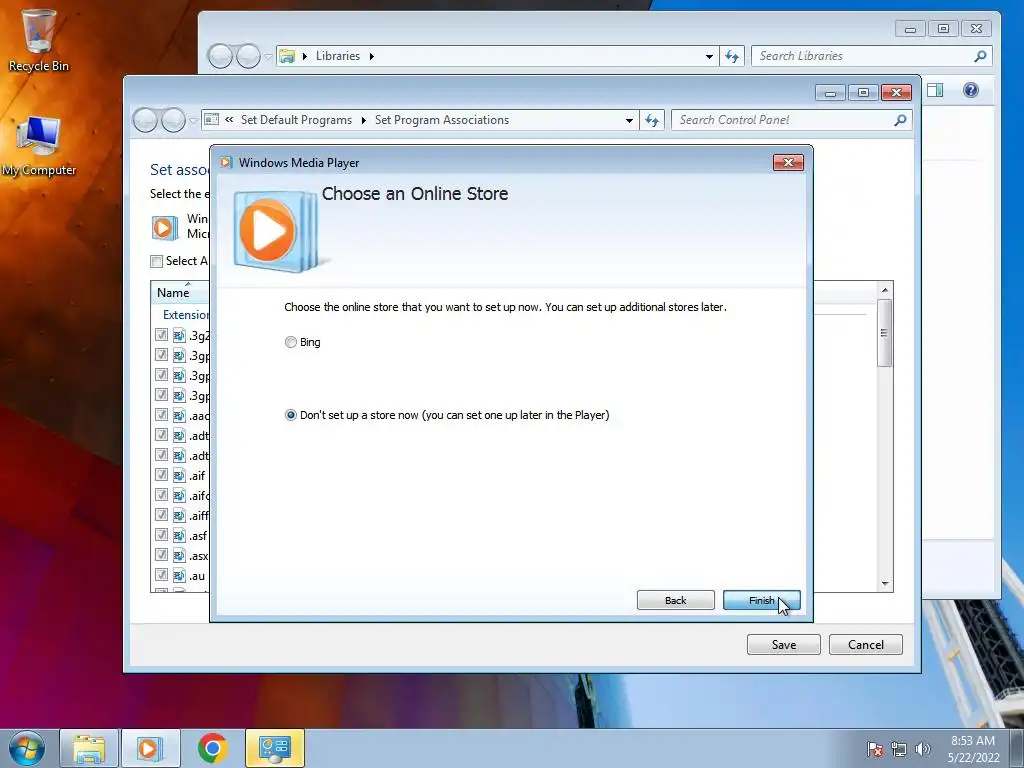Image resolution: width=1024 pixels, height=768 pixels.
Task: Click the double chevron in the Control Panel breadcrumb
Action: pos(229,120)
